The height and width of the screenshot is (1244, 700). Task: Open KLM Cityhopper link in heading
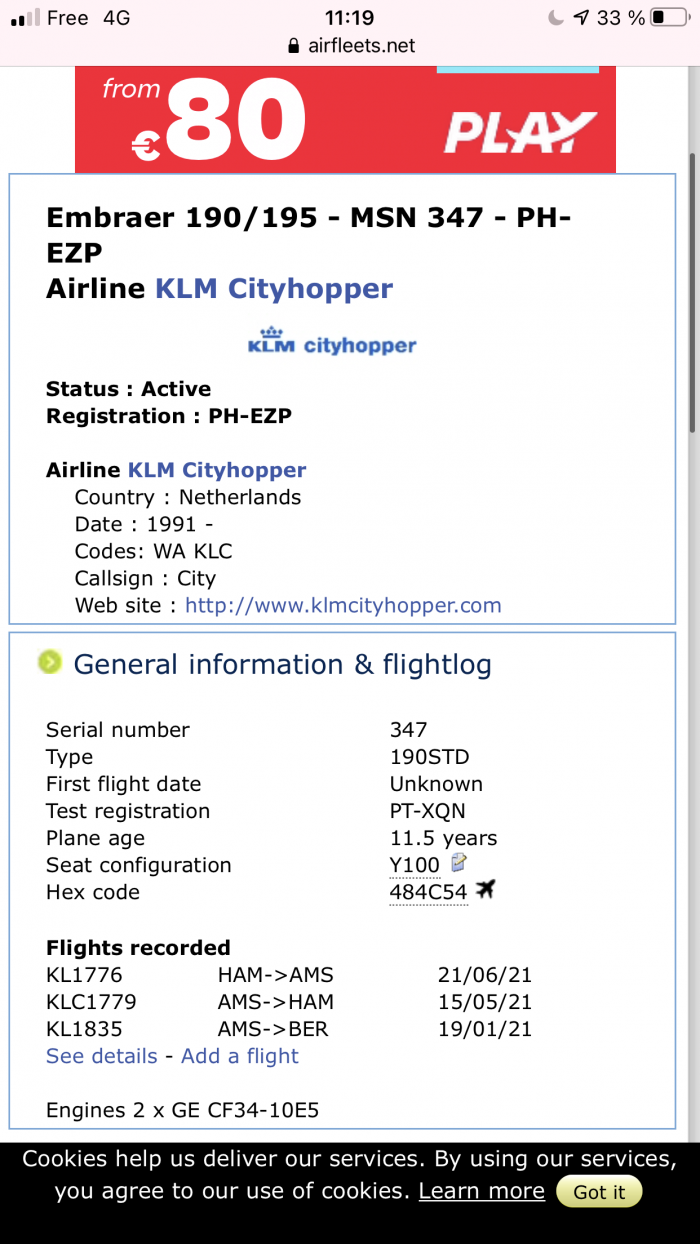[274, 289]
